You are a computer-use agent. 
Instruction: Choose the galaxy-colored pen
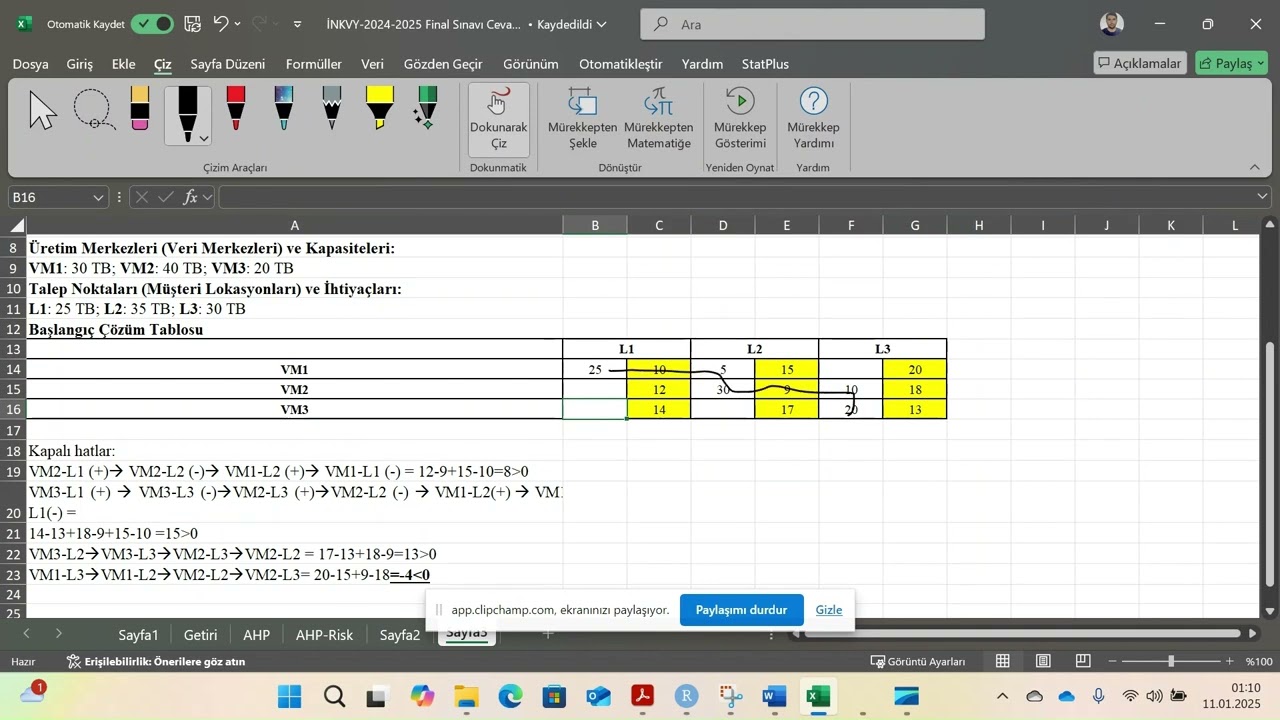(284, 108)
